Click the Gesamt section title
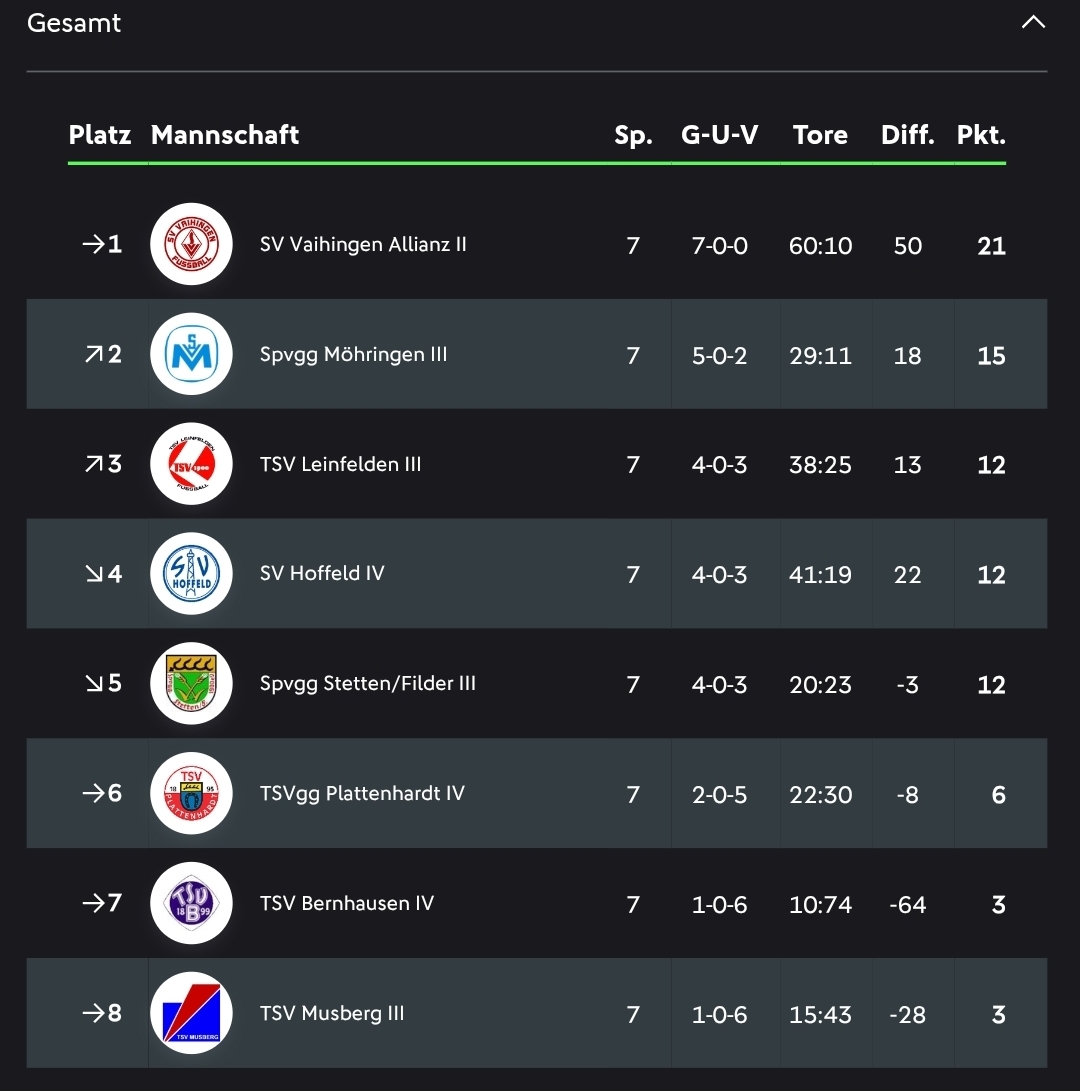1080x1091 pixels. click(74, 23)
